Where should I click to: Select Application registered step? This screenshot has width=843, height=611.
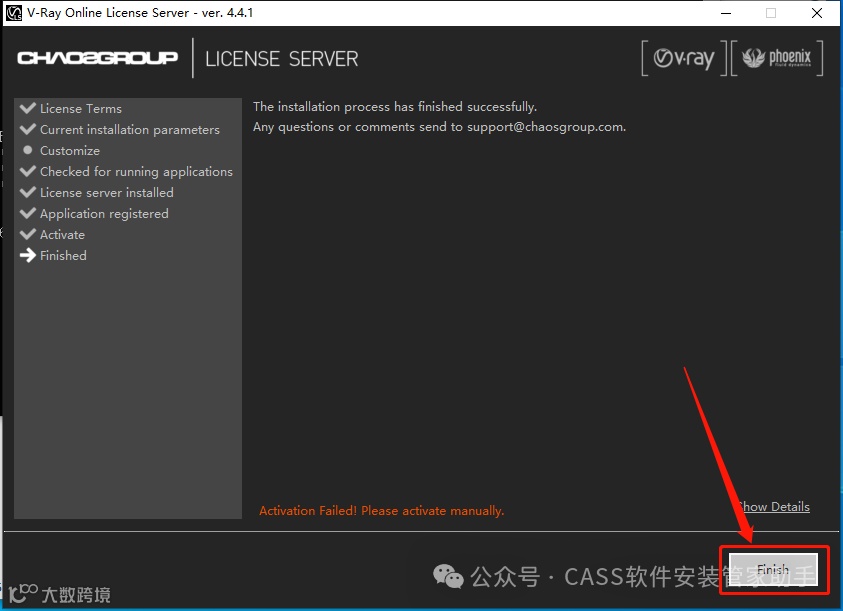coord(104,214)
